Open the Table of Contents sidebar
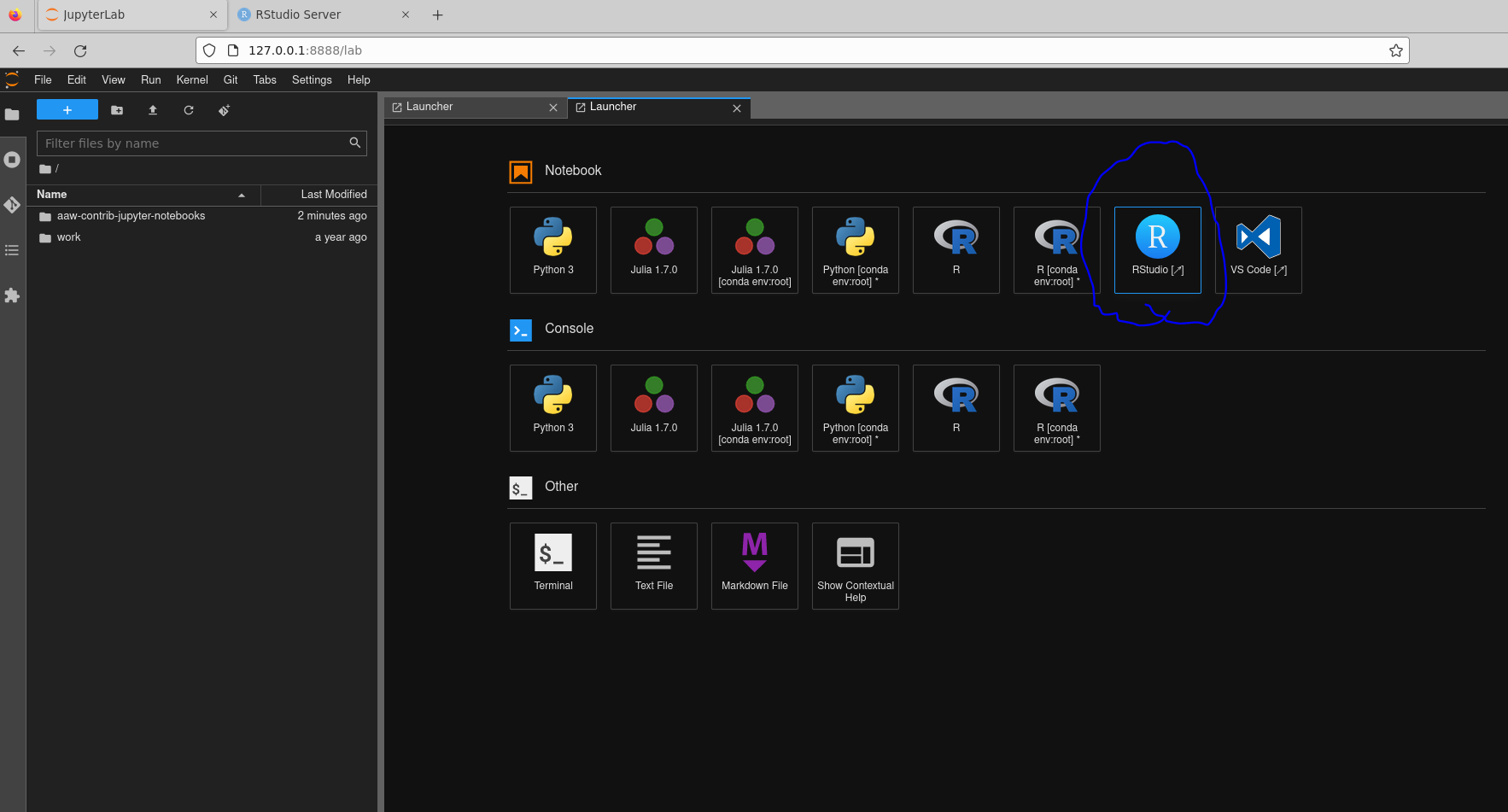The image size is (1508, 812). pyautogui.click(x=12, y=250)
